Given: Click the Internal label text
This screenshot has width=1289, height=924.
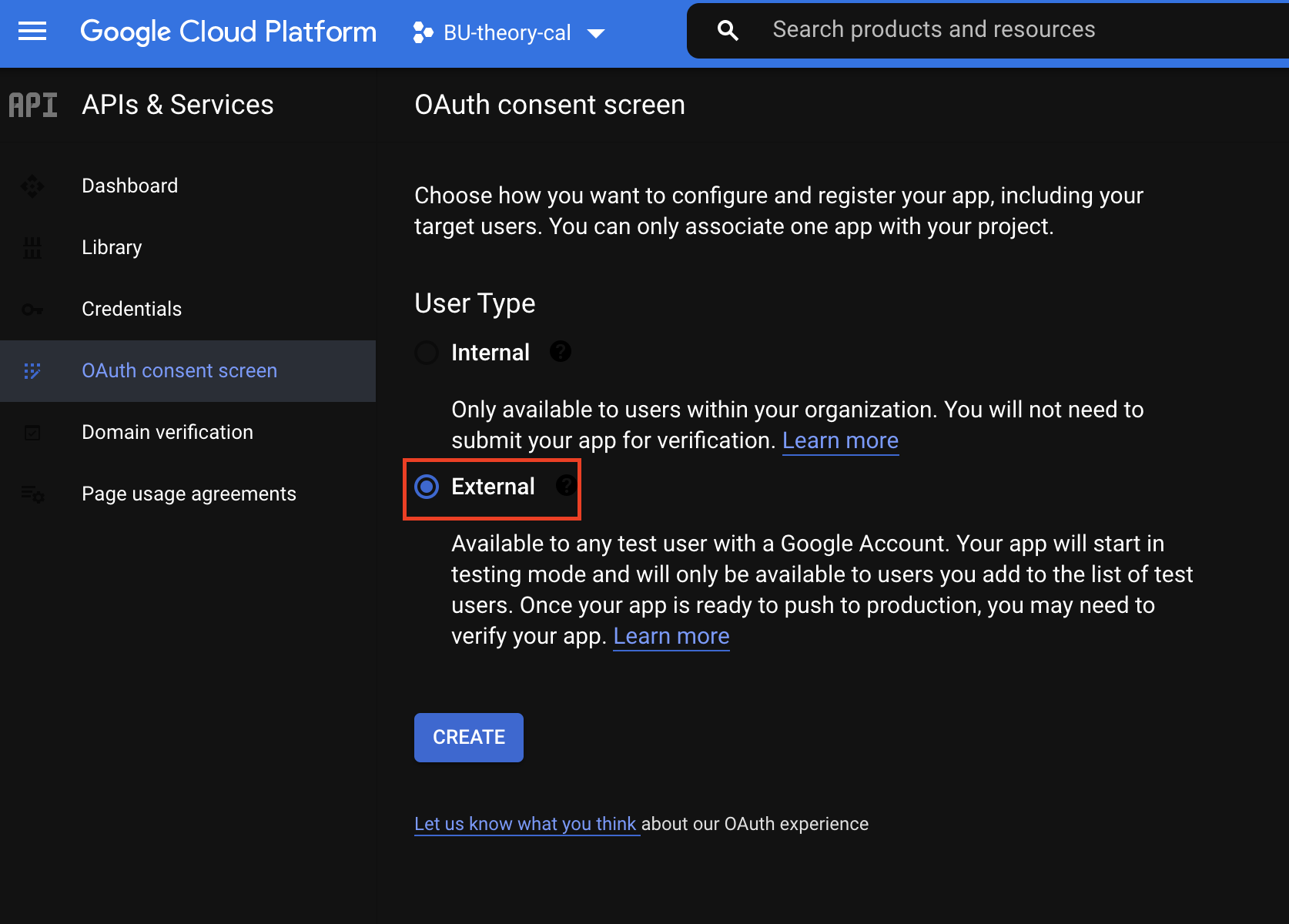Looking at the screenshot, I should (x=490, y=353).
